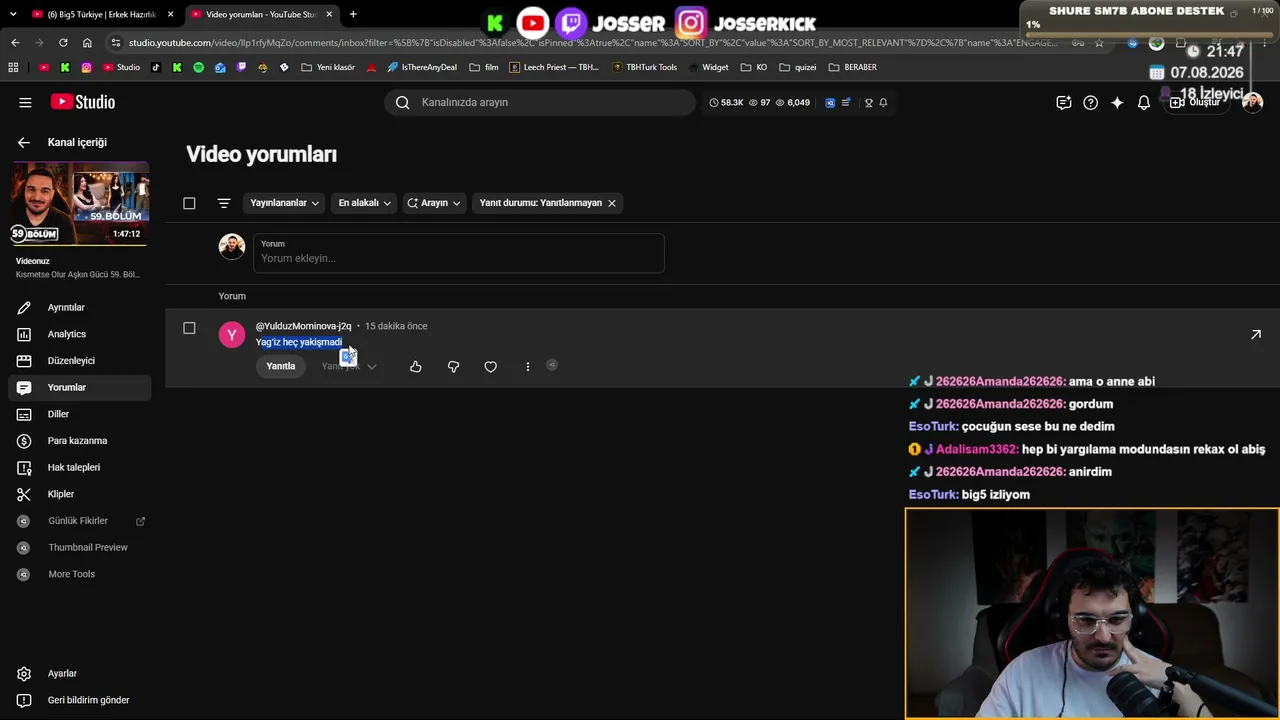
Task: Go to YouTube Studio home logo
Action: pos(83,102)
